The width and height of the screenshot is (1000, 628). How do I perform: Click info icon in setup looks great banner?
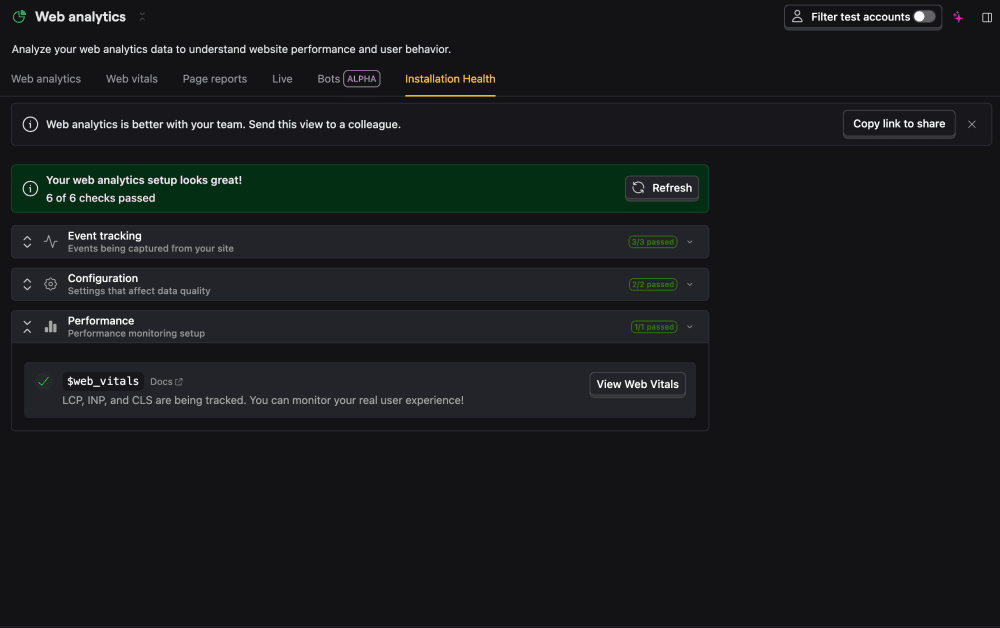[x=30, y=189]
